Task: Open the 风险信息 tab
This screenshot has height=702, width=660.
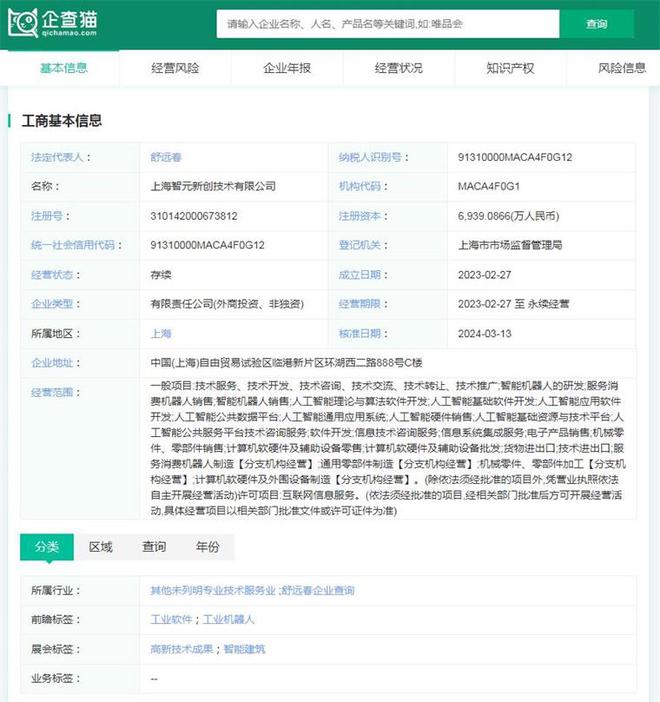Action: click(621, 68)
